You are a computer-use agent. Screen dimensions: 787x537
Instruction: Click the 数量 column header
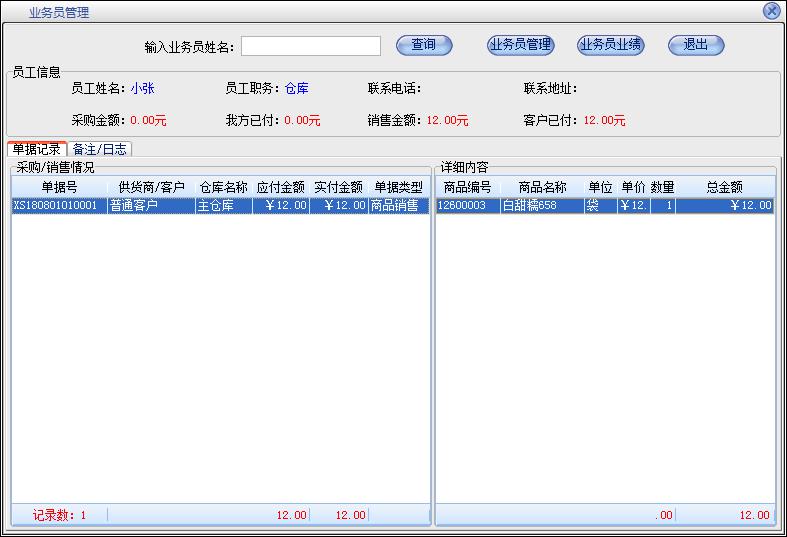click(x=662, y=187)
